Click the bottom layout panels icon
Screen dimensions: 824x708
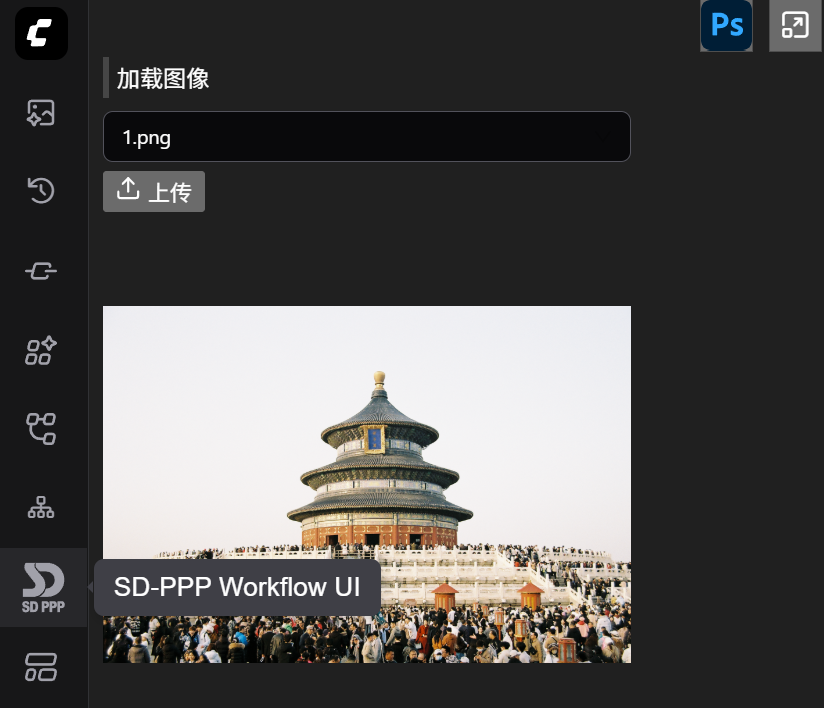(x=41, y=667)
